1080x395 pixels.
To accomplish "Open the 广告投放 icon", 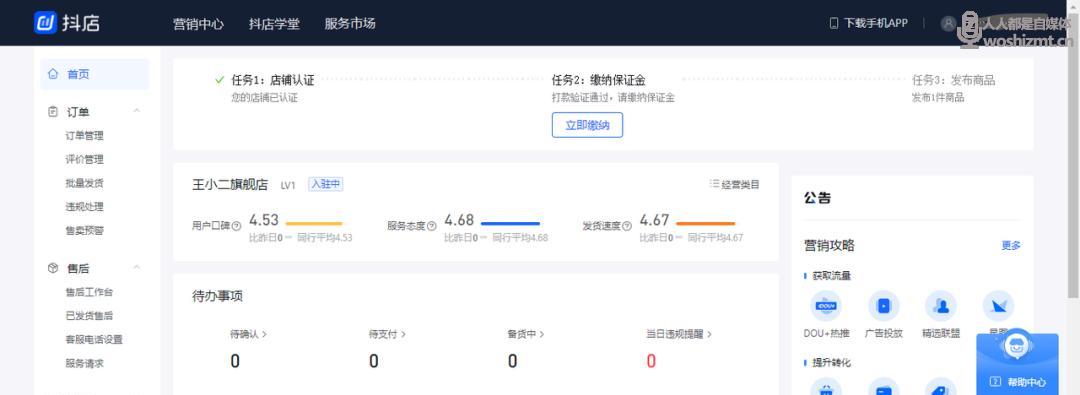I will tap(884, 305).
